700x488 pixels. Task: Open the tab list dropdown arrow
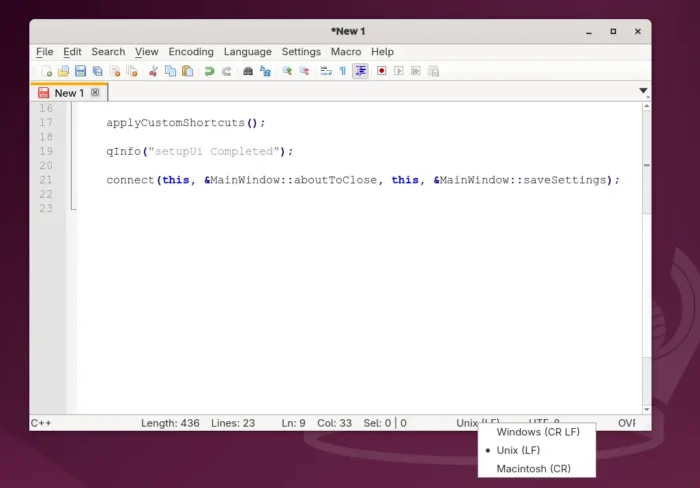coord(643,91)
